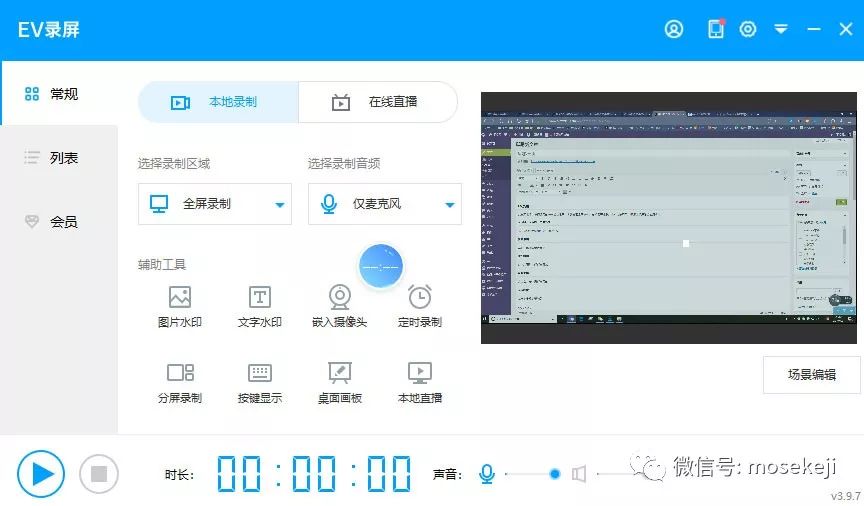Minimize the EV录屏 window
The height and width of the screenshot is (506, 864).
pyautogui.click(x=814, y=29)
